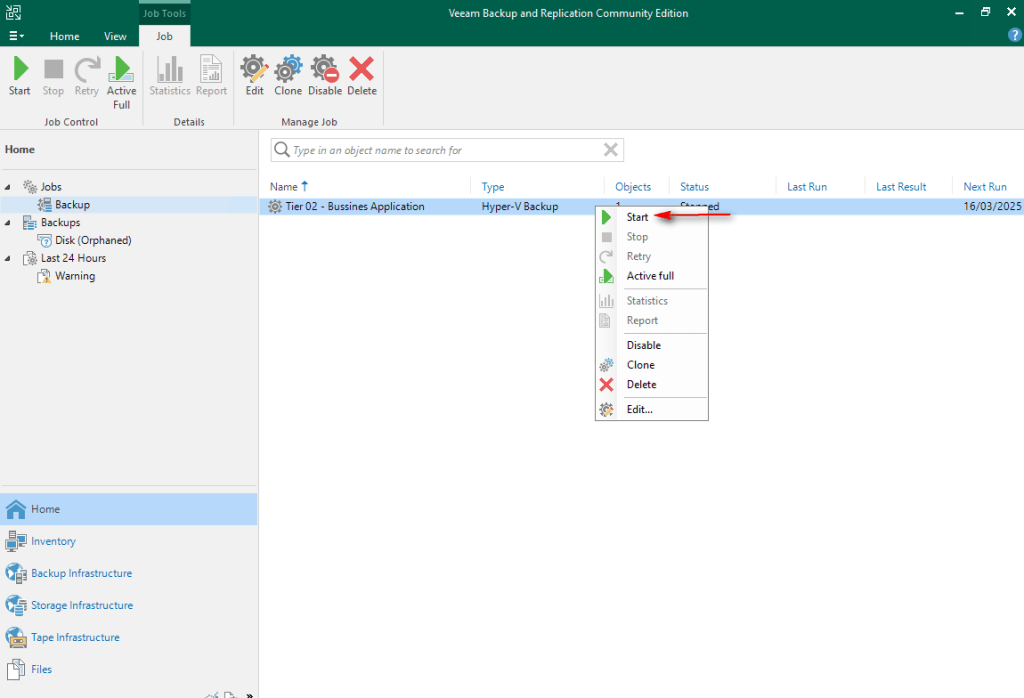The width and height of the screenshot is (1024, 698).
Task: Select Disk (Orphaned) in the tree
Action: tap(92, 240)
